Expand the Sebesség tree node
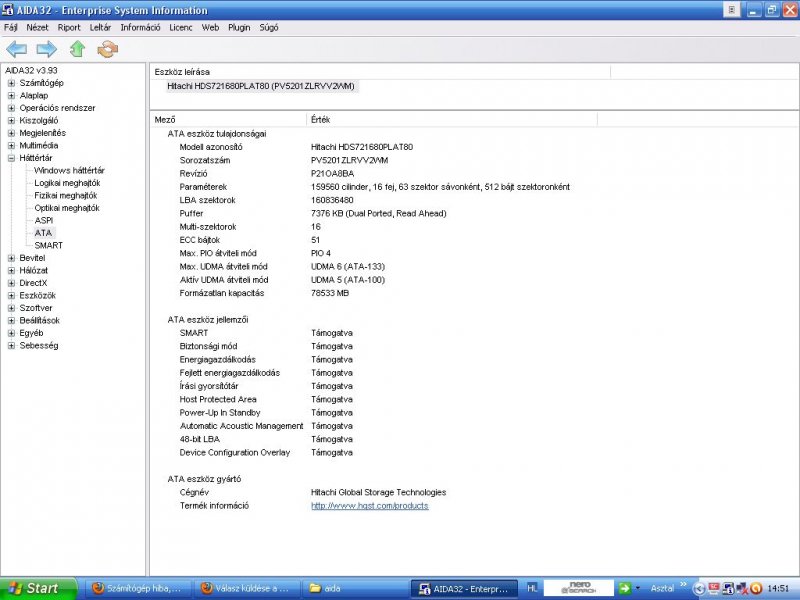Viewport: 800px width, 600px height. [11, 345]
